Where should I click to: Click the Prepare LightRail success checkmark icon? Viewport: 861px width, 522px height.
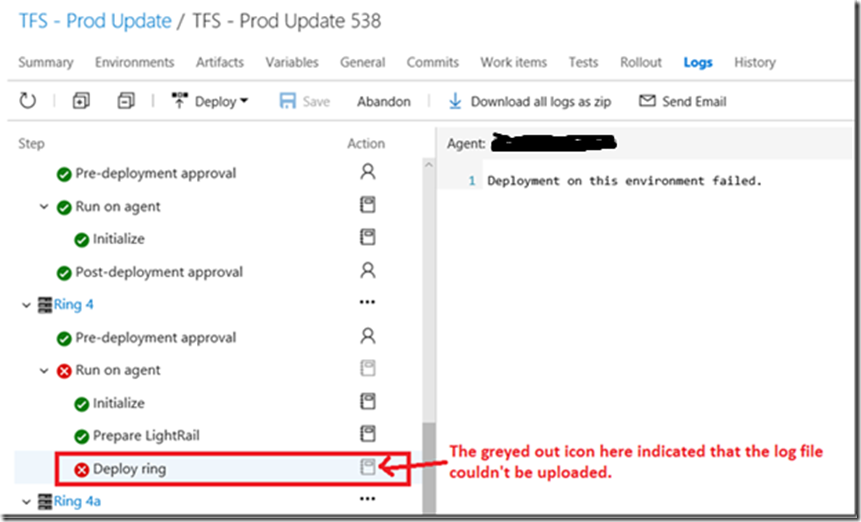click(x=82, y=437)
